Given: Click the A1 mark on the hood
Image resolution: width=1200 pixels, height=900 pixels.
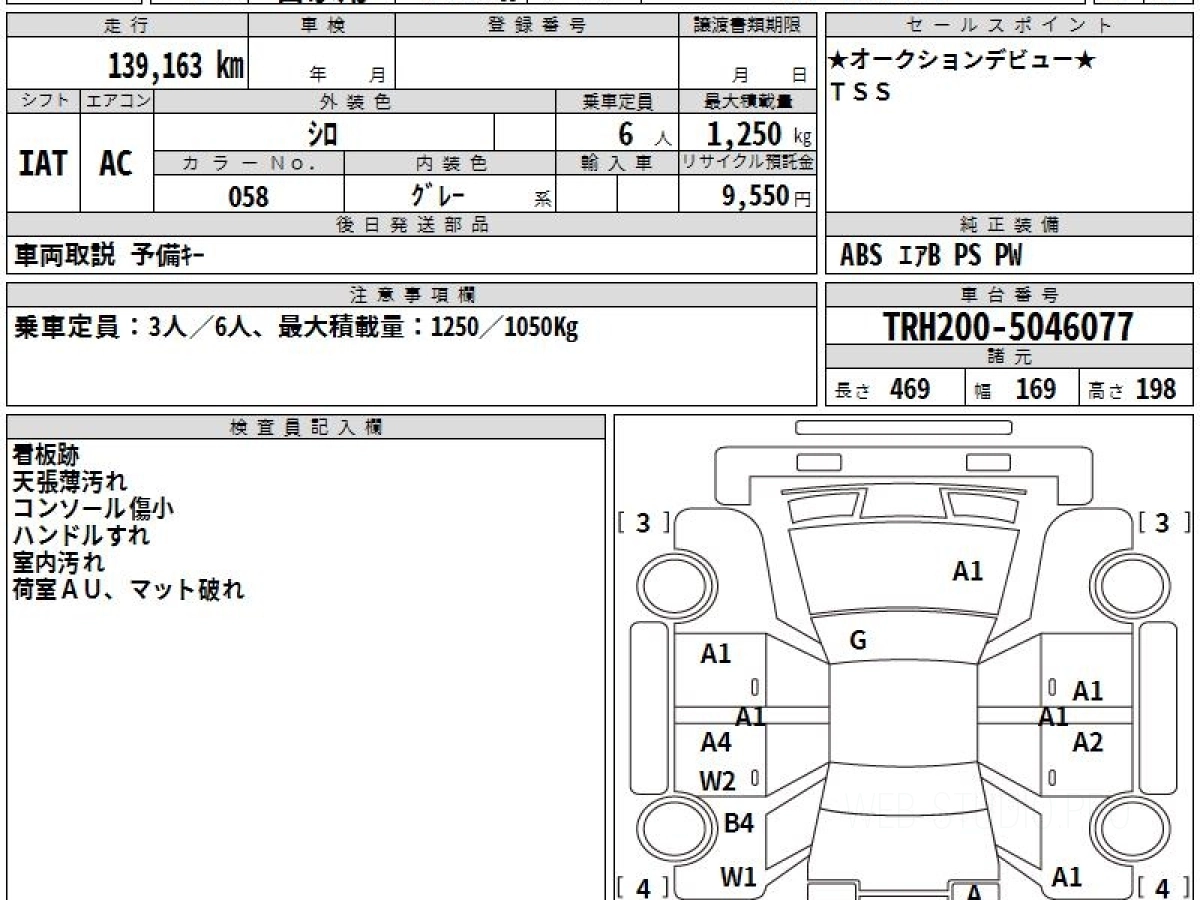Looking at the screenshot, I should point(967,571).
